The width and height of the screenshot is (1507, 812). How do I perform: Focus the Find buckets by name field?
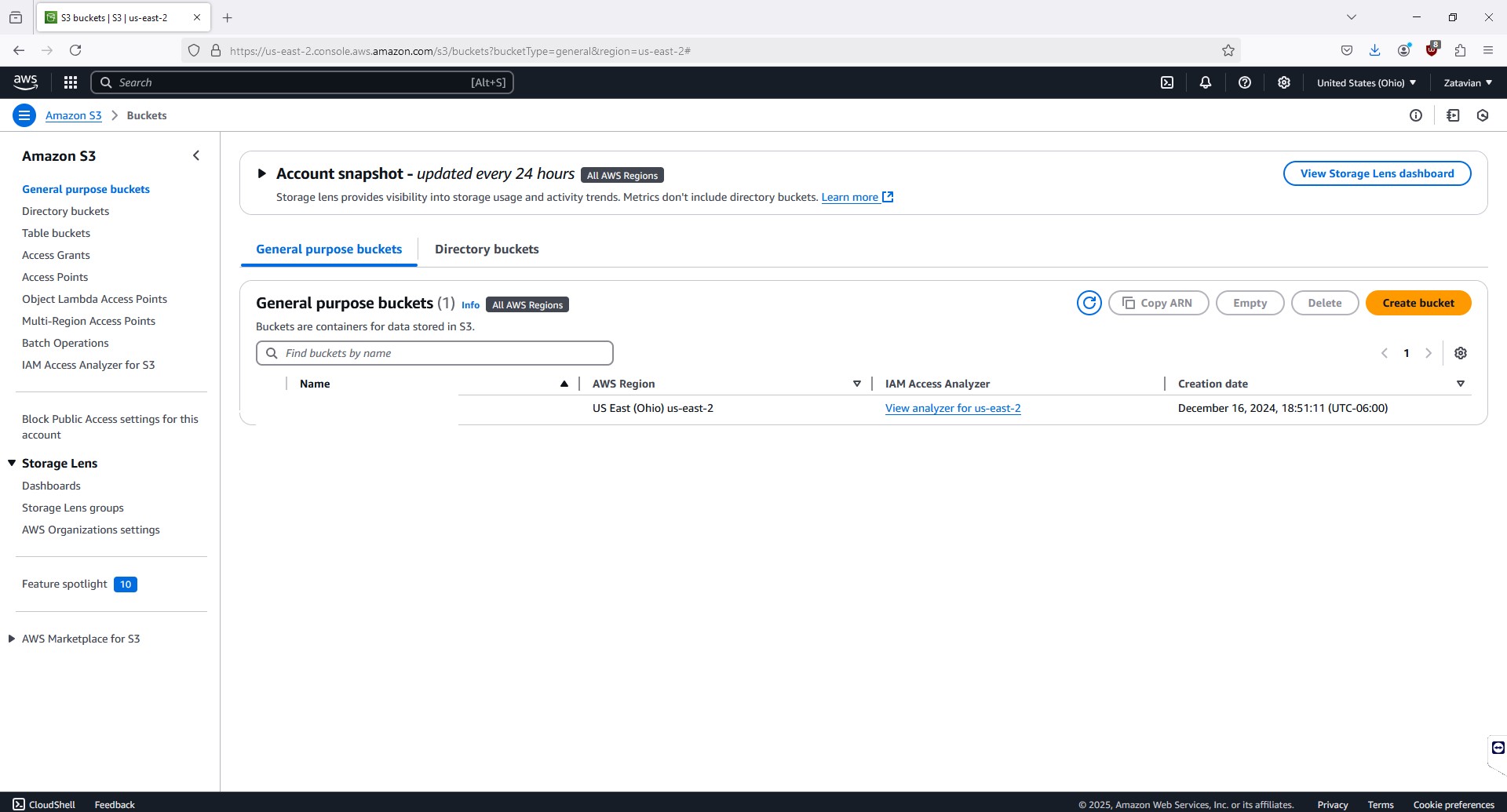(434, 353)
